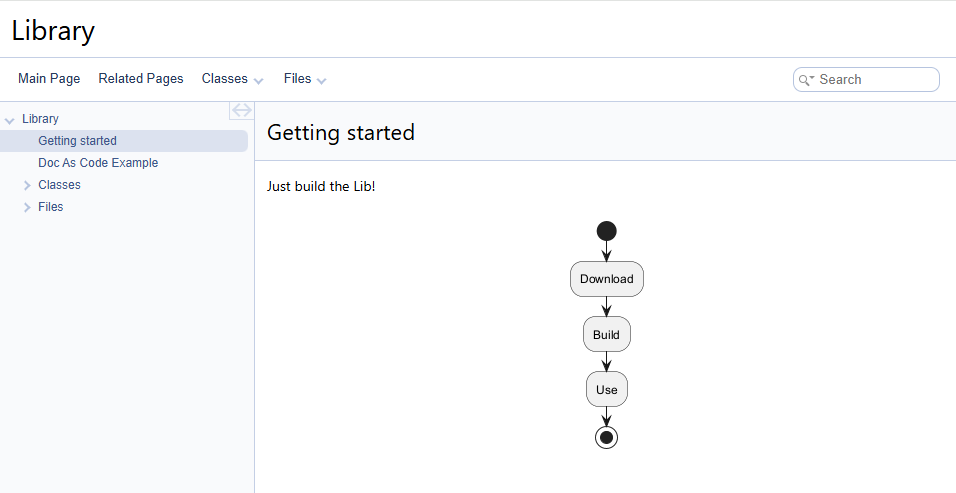Go to Main Page

click(x=49, y=79)
